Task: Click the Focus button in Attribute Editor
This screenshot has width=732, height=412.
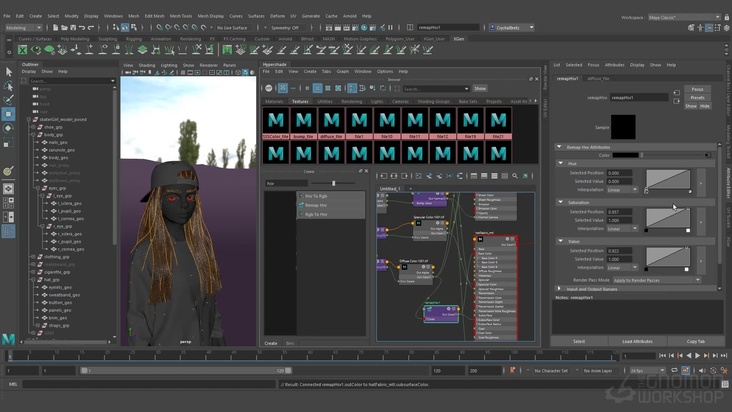Action: click(x=697, y=89)
